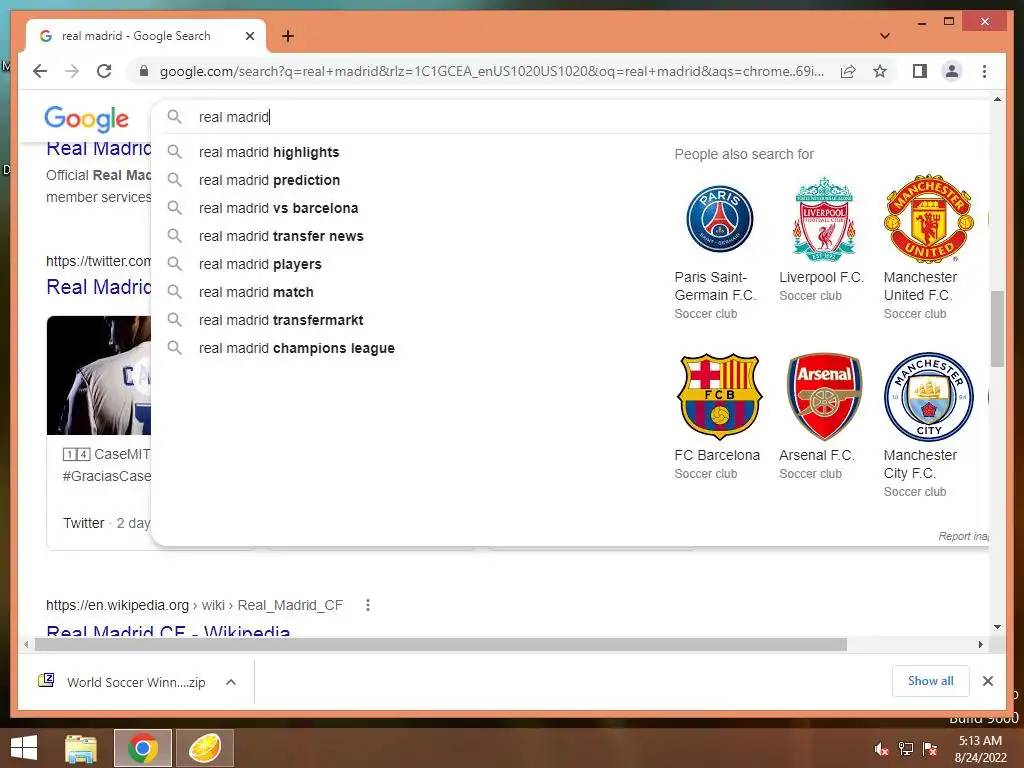Close the real madrid Google Search tab

pyautogui.click(x=249, y=36)
